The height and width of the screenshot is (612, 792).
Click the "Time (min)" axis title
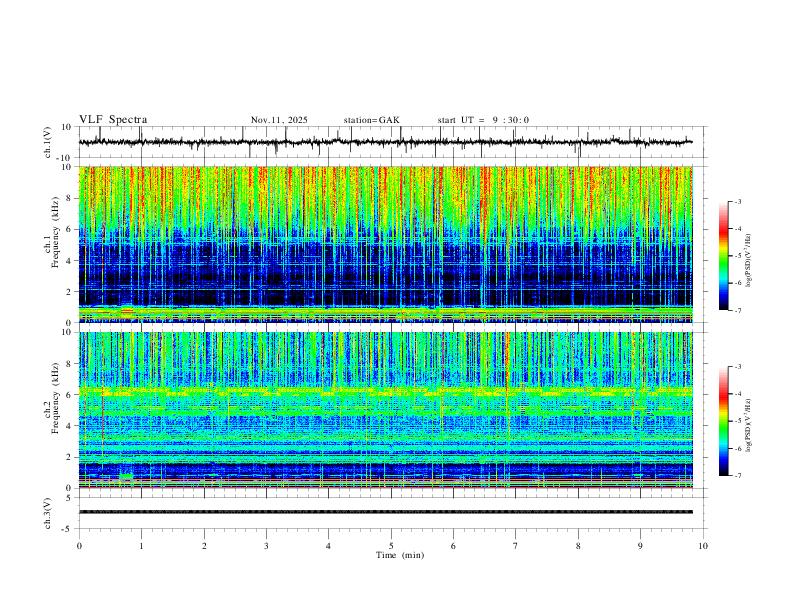coord(400,555)
